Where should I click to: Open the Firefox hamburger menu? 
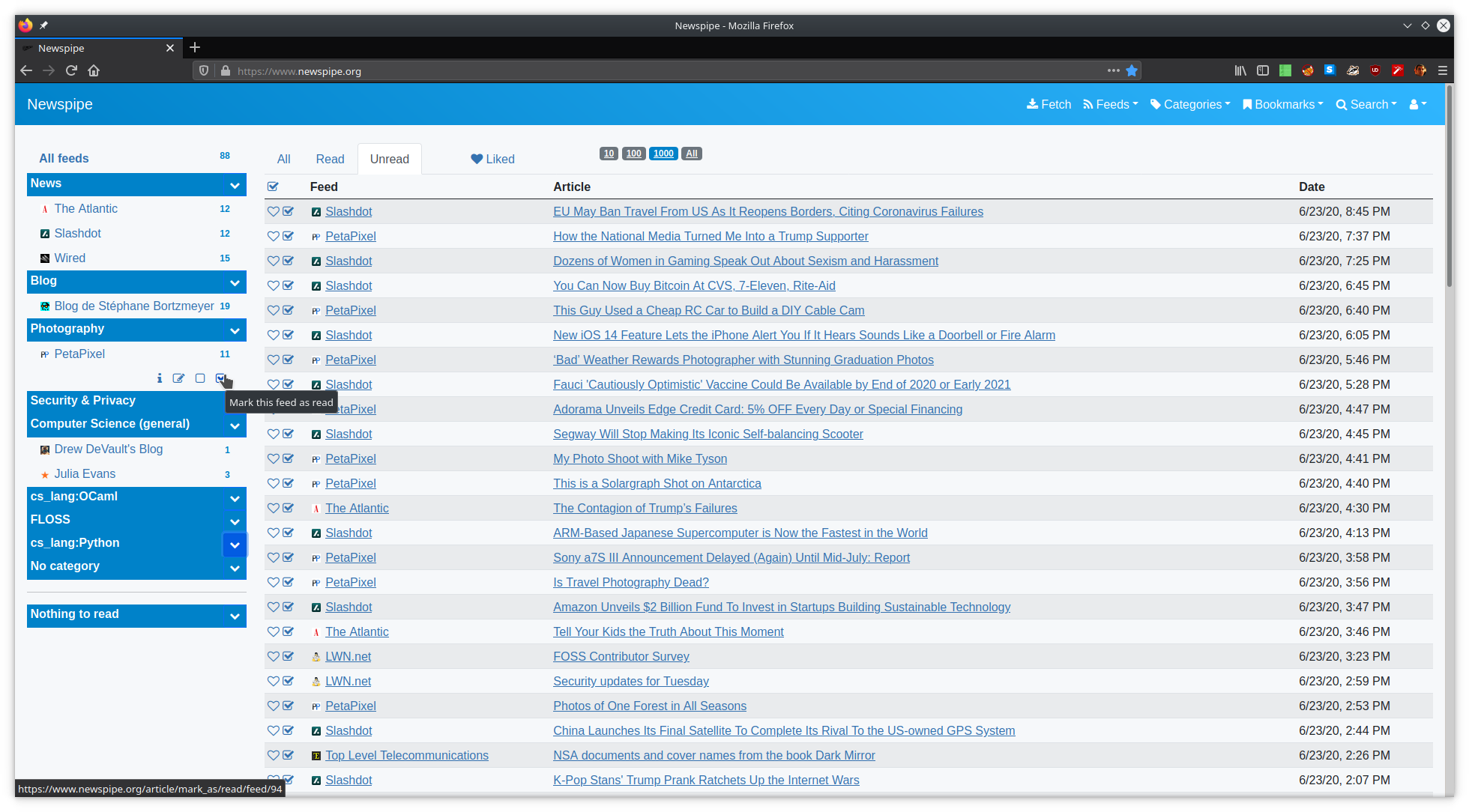pyautogui.click(x=1442, y=70)
